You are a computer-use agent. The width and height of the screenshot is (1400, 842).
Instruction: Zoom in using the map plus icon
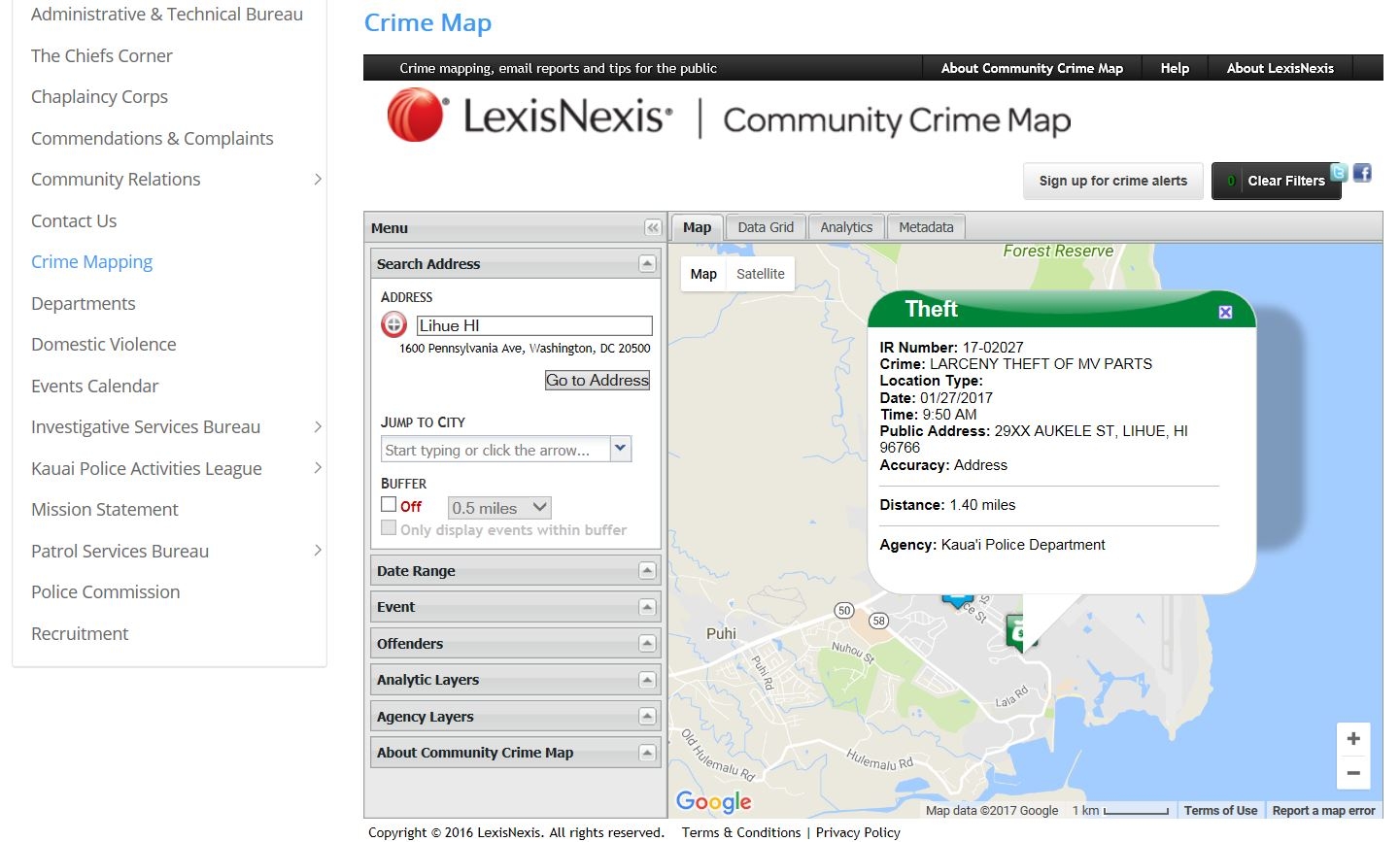coord(1353,739)
